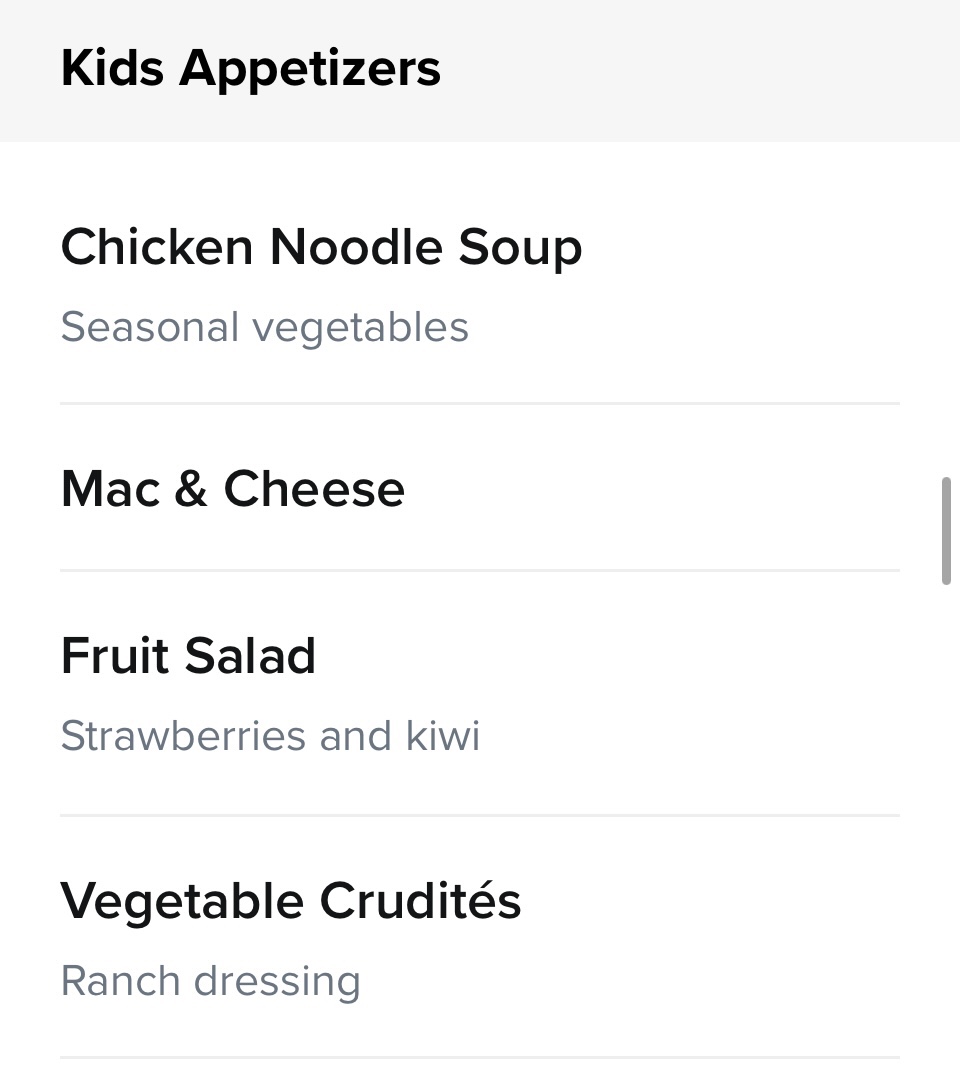Click the word Salad in Fruit Salad
Image resolution: width=960 pixels, height=1084 pixels.
point(250,656)
